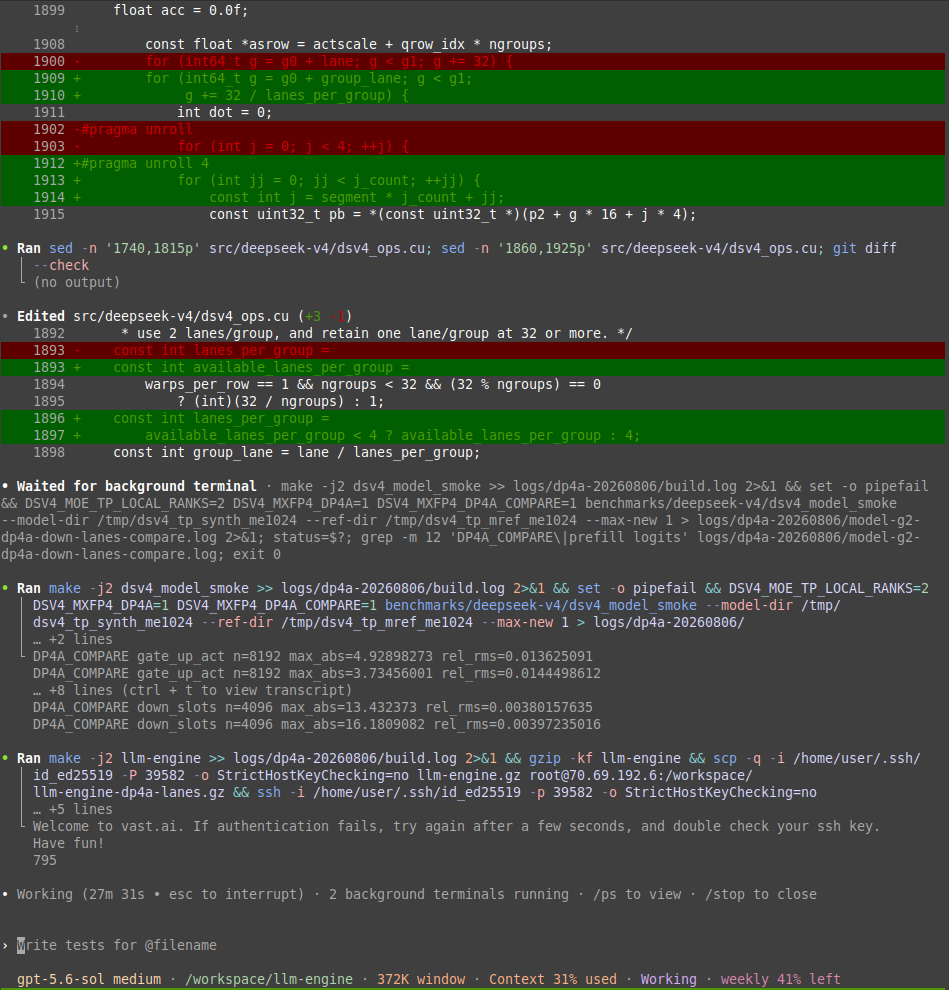
Task: Click the '795' output line
Action: (x=45, y=860)
